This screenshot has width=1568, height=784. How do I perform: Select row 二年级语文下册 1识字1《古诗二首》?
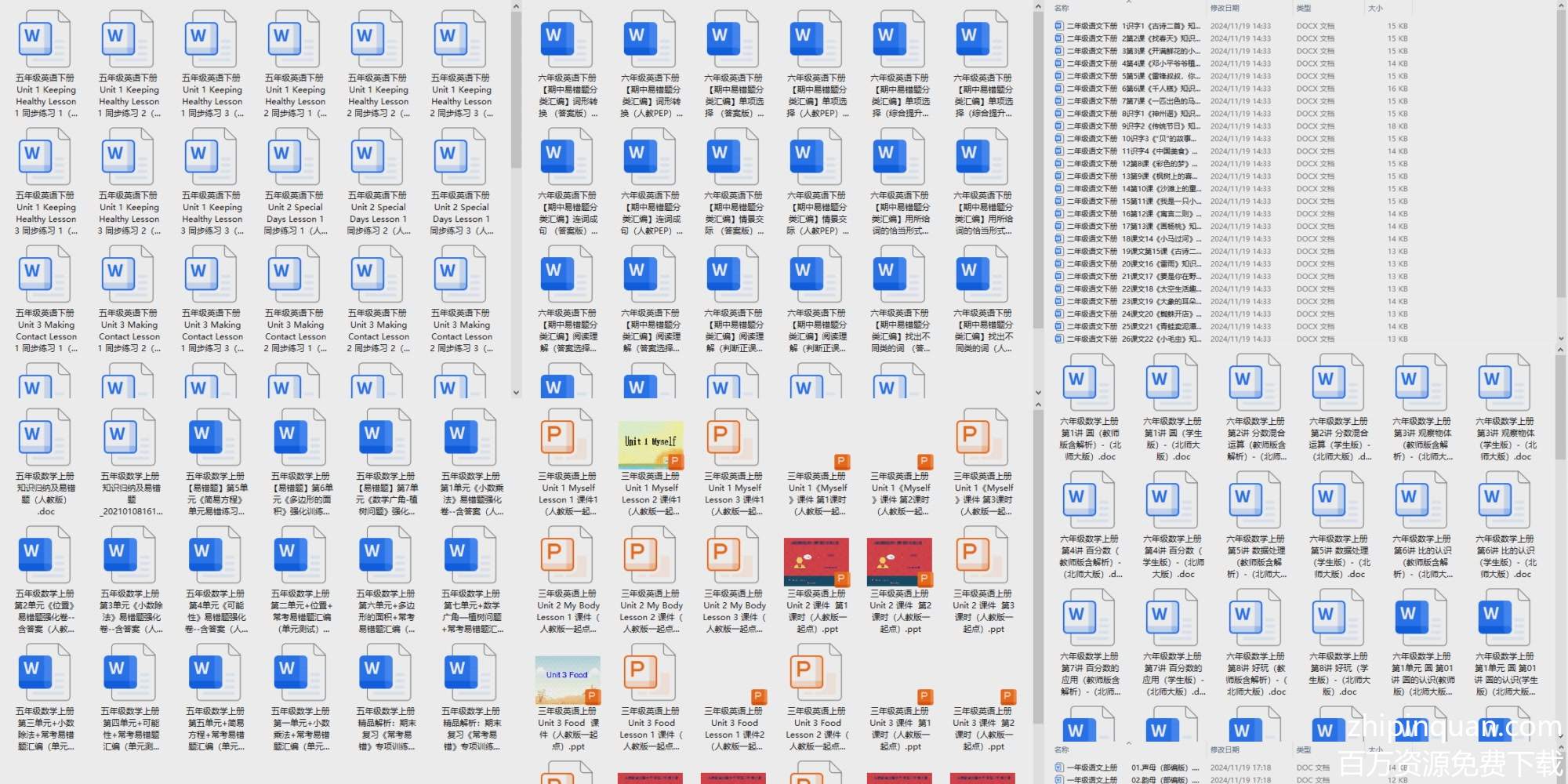click(1232, 26)
